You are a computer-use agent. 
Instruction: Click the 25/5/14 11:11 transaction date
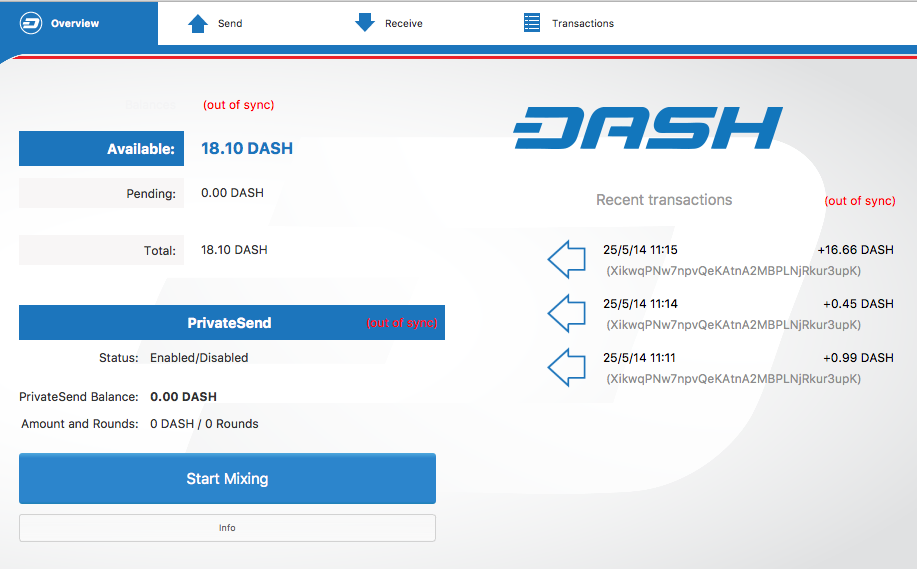pyautogui.click(x=639, y=358)
